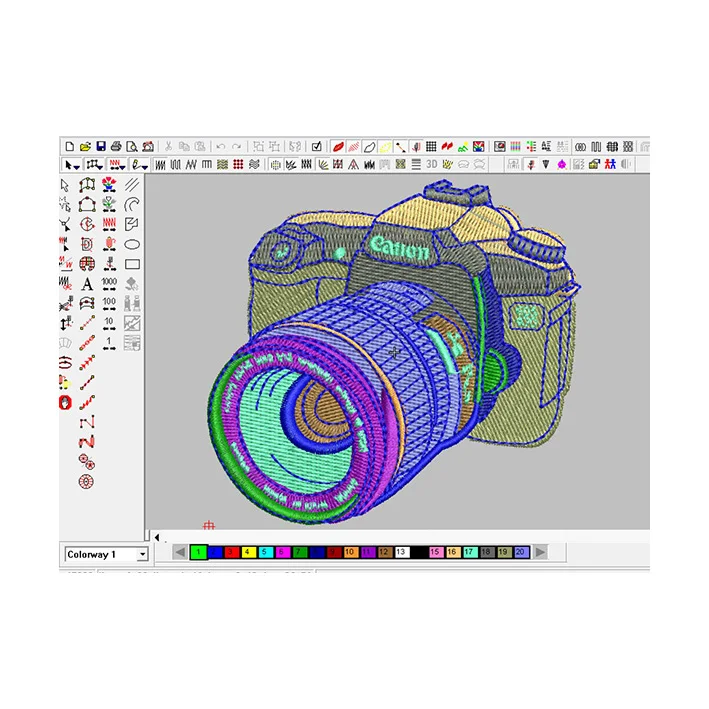
Task: Select the circular wheel stitch tool
Action: [86, 482]
